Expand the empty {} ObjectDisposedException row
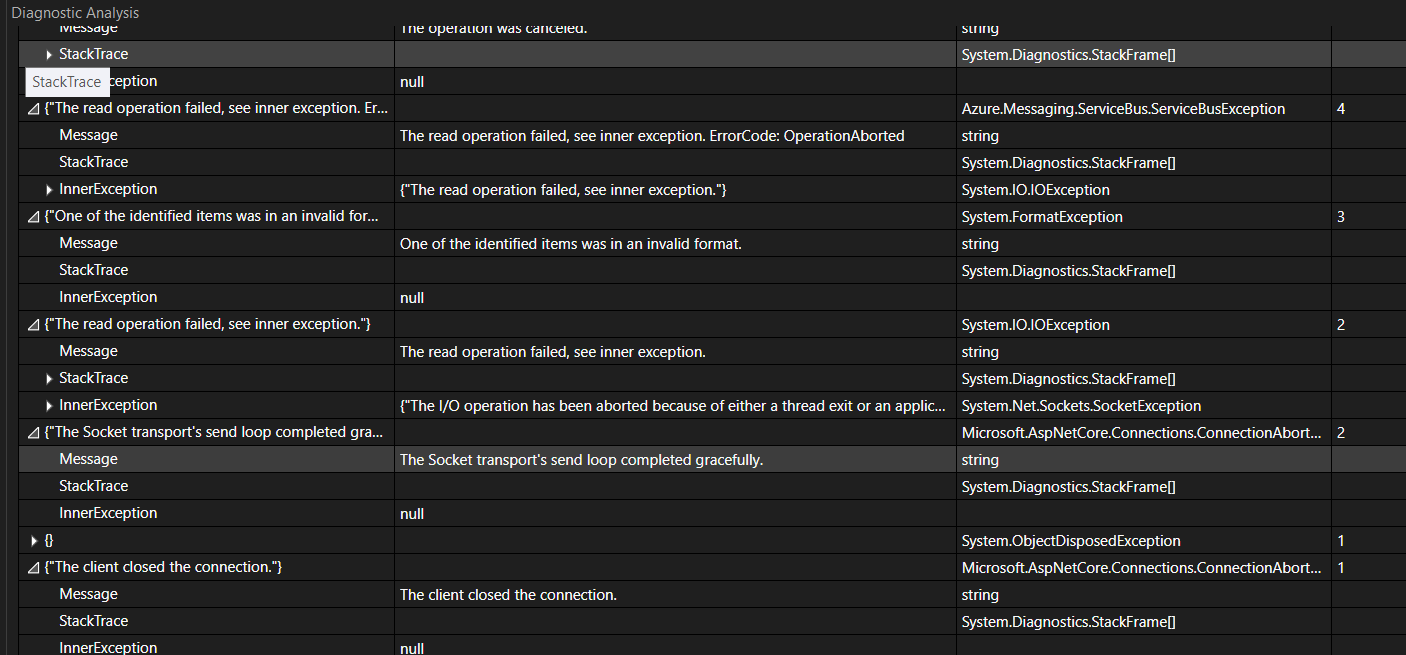Image resolution: width=1406 pixels, height=655 pixels. tap(35, 541)
